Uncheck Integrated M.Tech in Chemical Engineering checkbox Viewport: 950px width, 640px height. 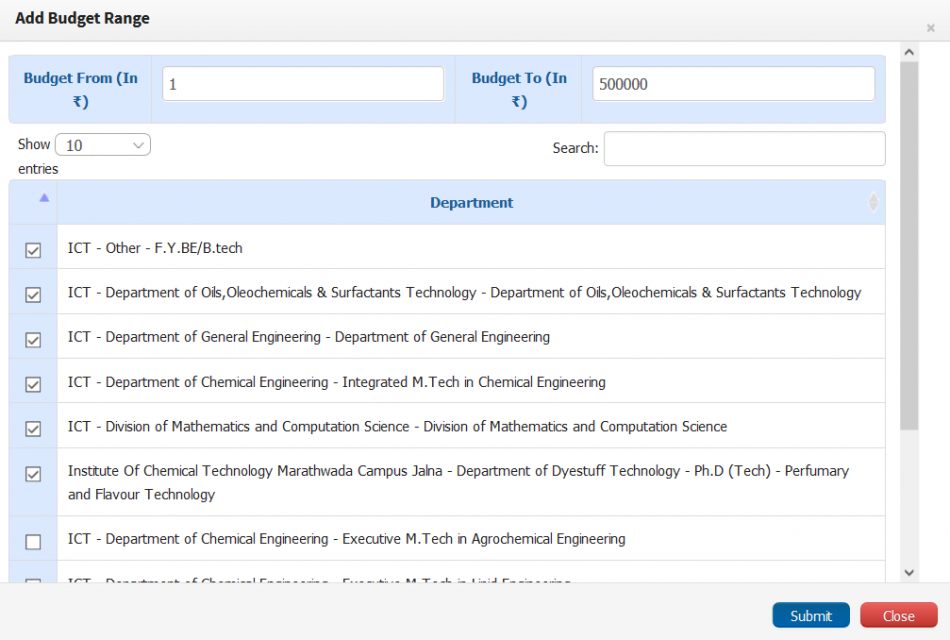tap(33, 385)
